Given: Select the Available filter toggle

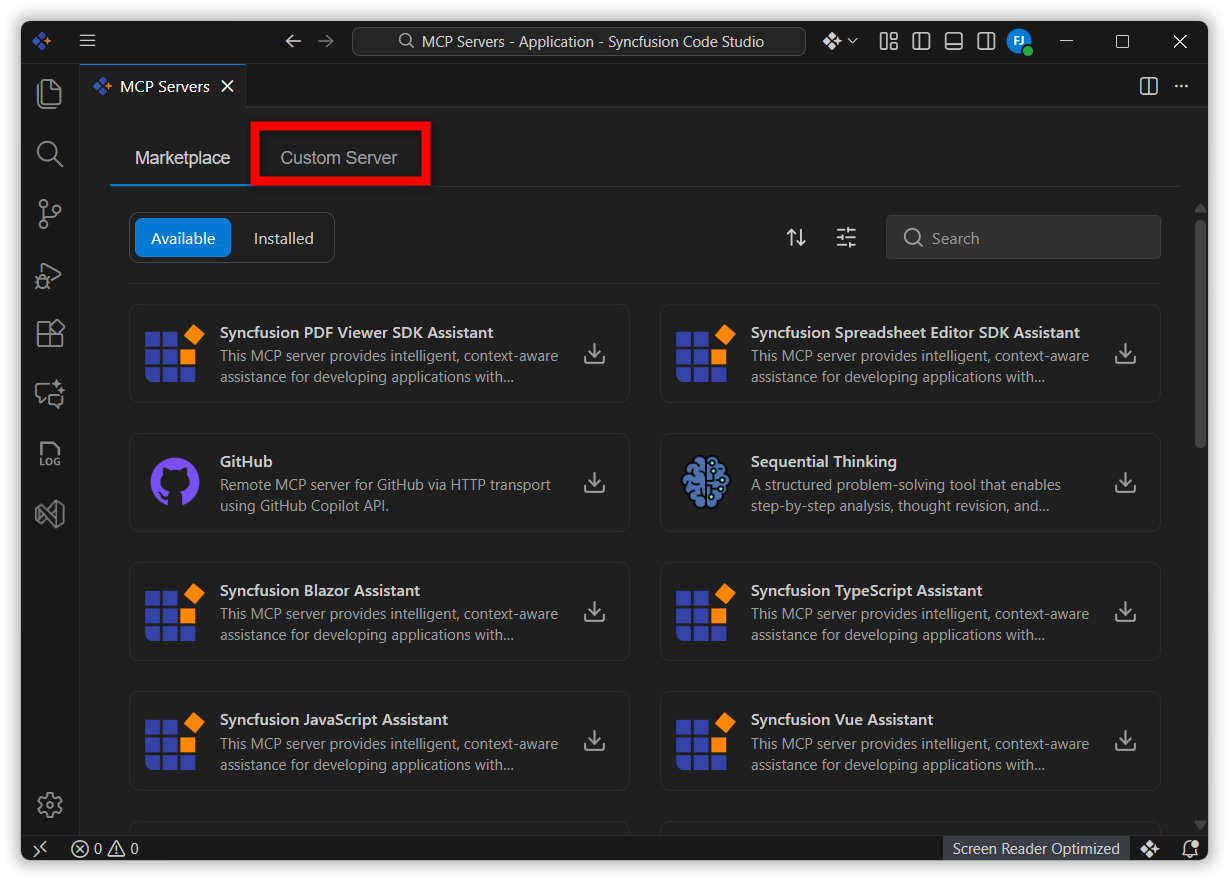Looking at the screenshot, I should pyautogui.click(x=183, y=238).
